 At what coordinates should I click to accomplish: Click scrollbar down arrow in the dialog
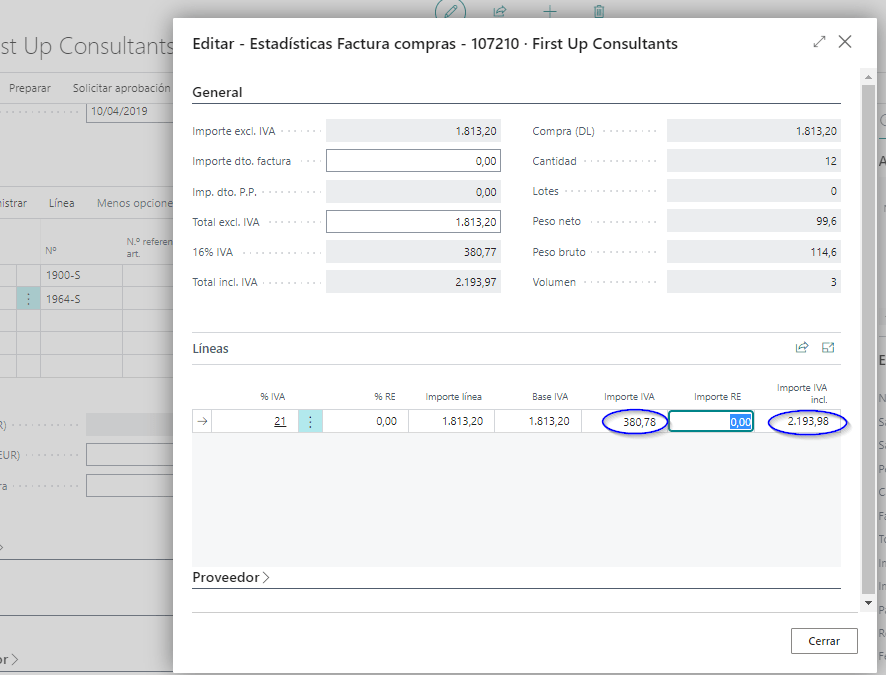[x=868, y=603]
